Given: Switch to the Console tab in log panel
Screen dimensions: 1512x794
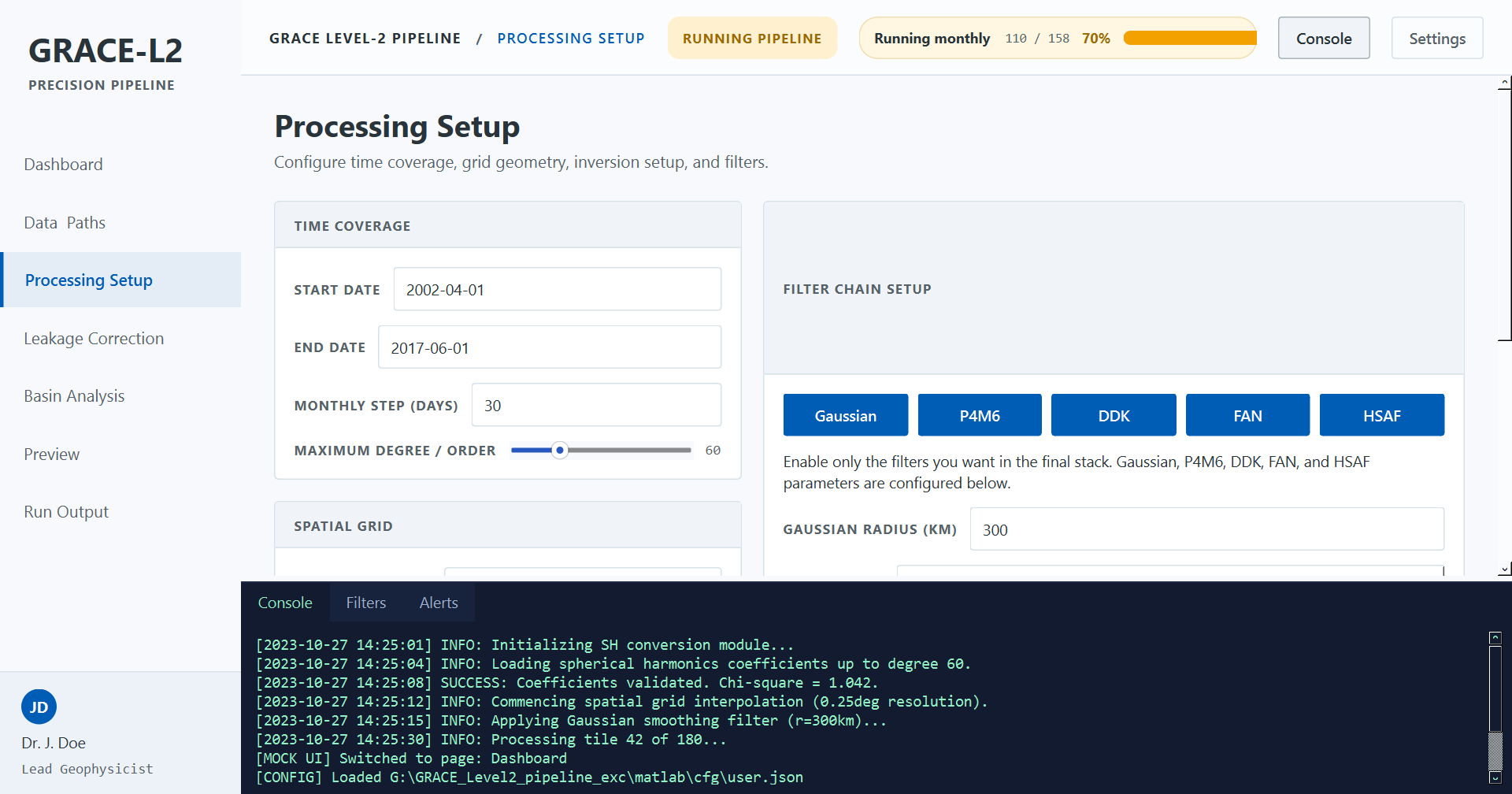Looking at the screenshot, I should coord(285,603).
